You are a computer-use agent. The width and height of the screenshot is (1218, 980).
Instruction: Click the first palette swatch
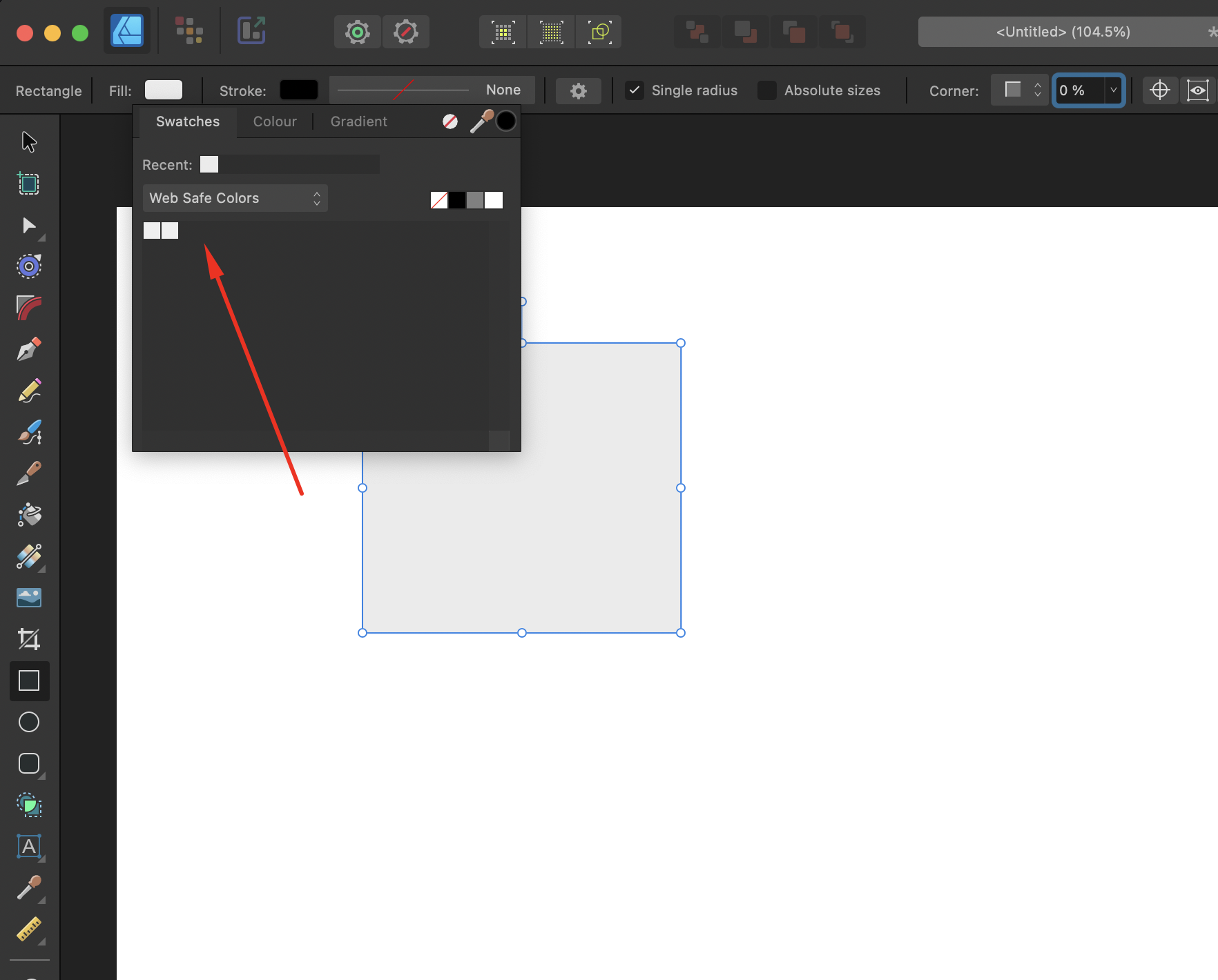152,231
